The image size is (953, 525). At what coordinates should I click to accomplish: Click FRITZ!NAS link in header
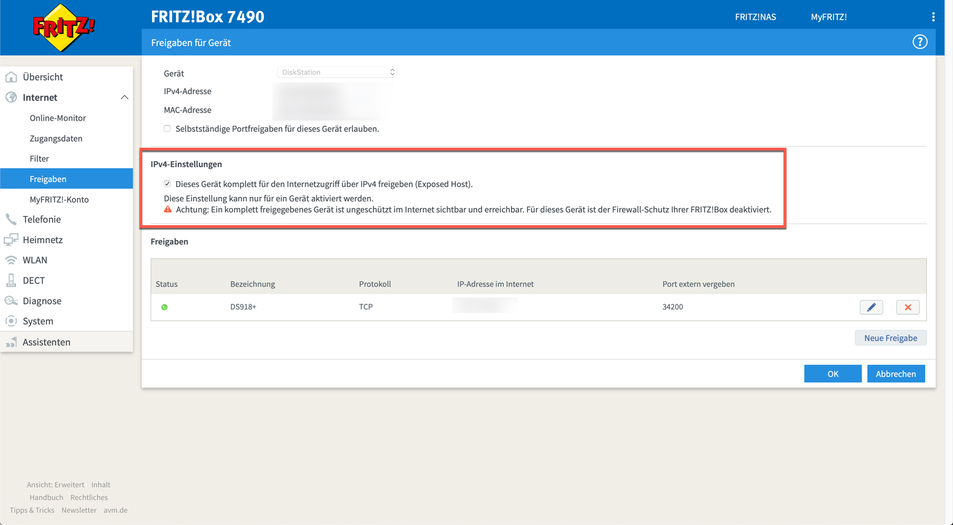755,17
